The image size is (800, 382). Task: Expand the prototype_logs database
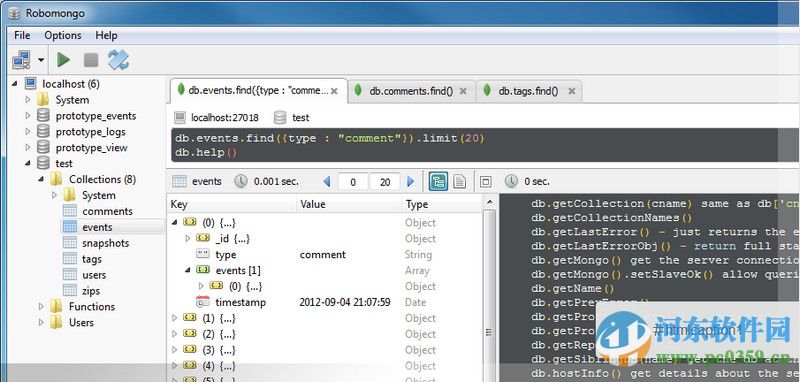point(28,132)
